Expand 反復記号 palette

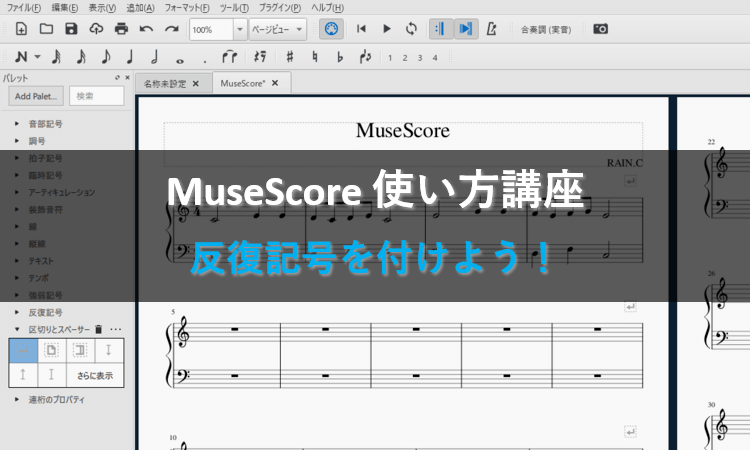pos(17,312)
